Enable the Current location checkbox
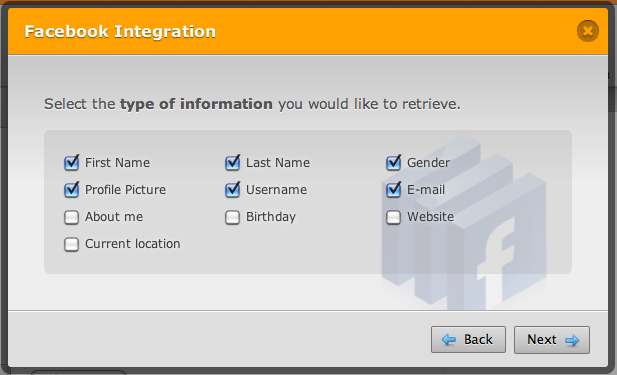This screenshot has height=375, width=617. [72, 244]
